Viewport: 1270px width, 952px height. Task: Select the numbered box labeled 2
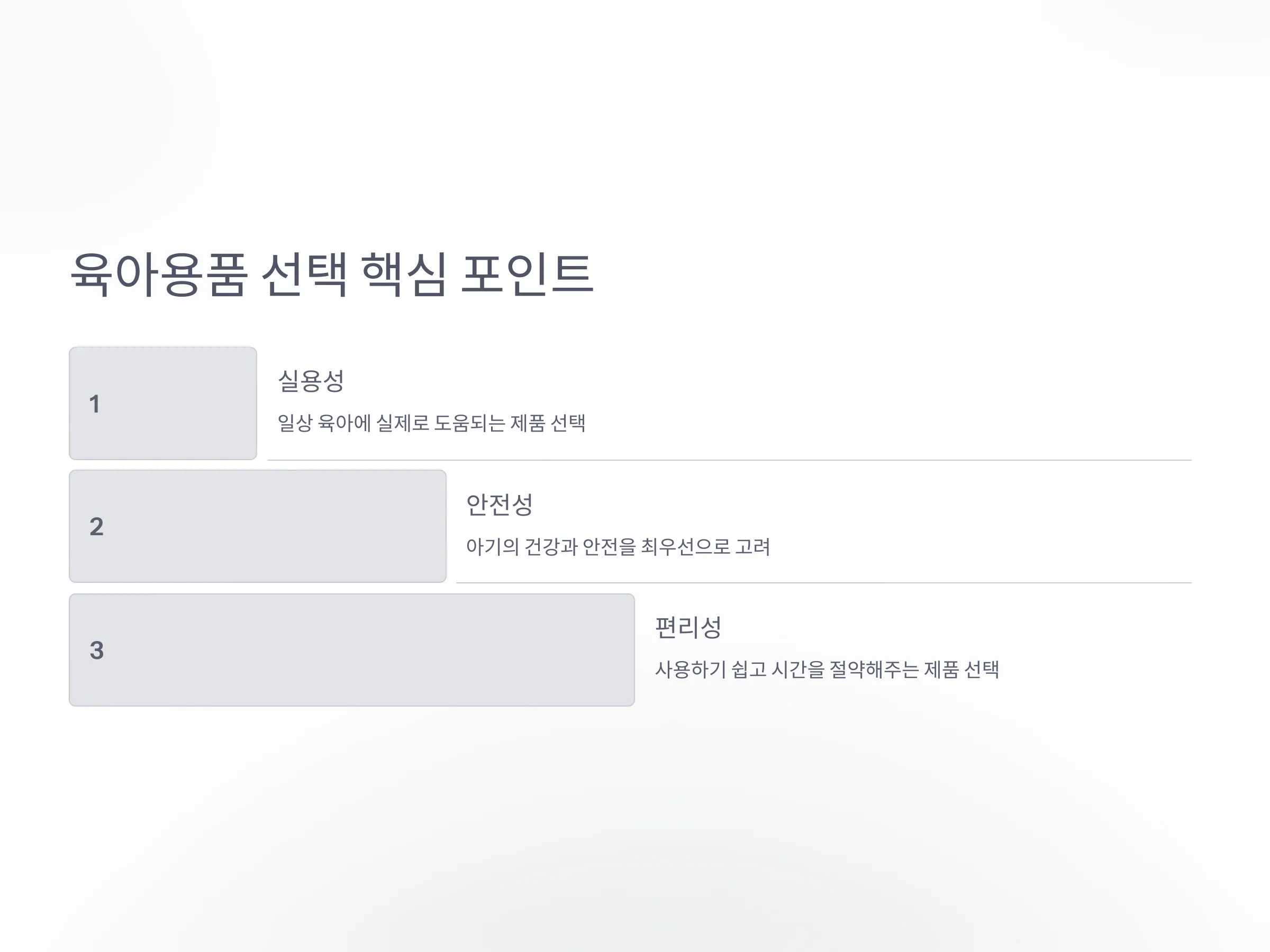(258, 526)
